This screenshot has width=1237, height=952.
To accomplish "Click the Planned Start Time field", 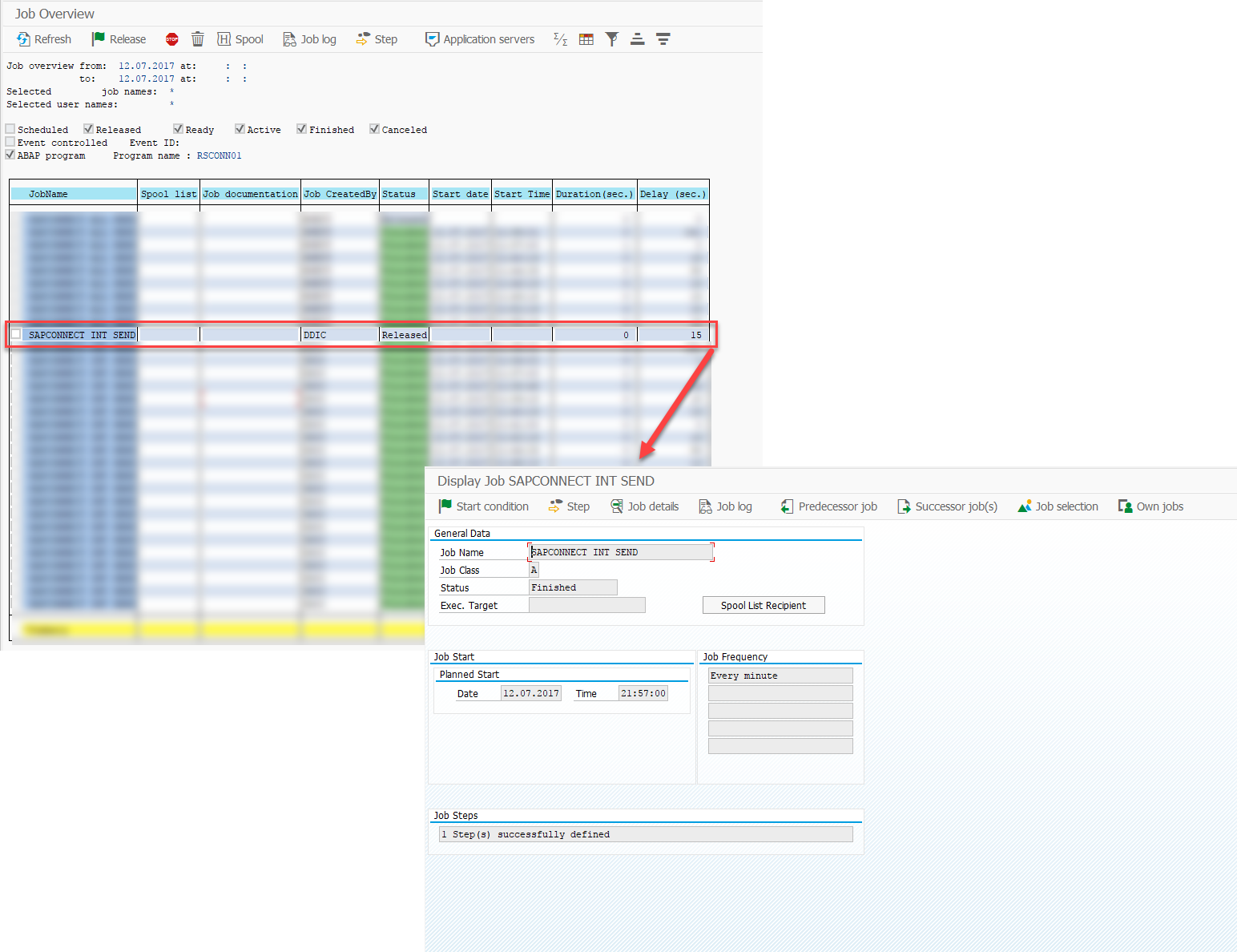I will pyautogui.click(x=643, y=693).
